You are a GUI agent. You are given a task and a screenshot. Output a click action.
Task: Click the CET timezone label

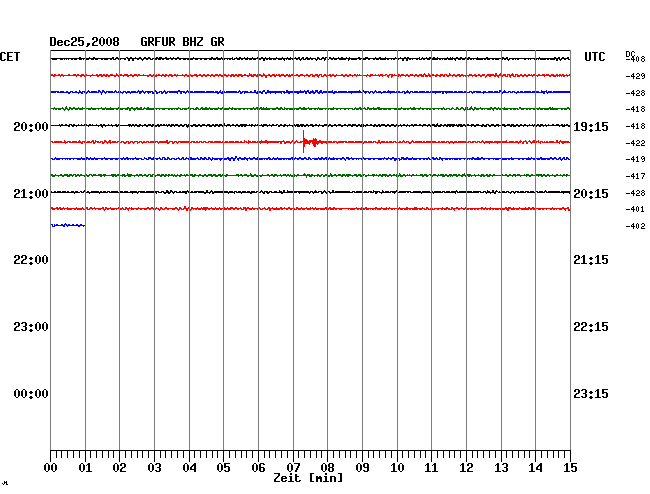click(10, 57)
